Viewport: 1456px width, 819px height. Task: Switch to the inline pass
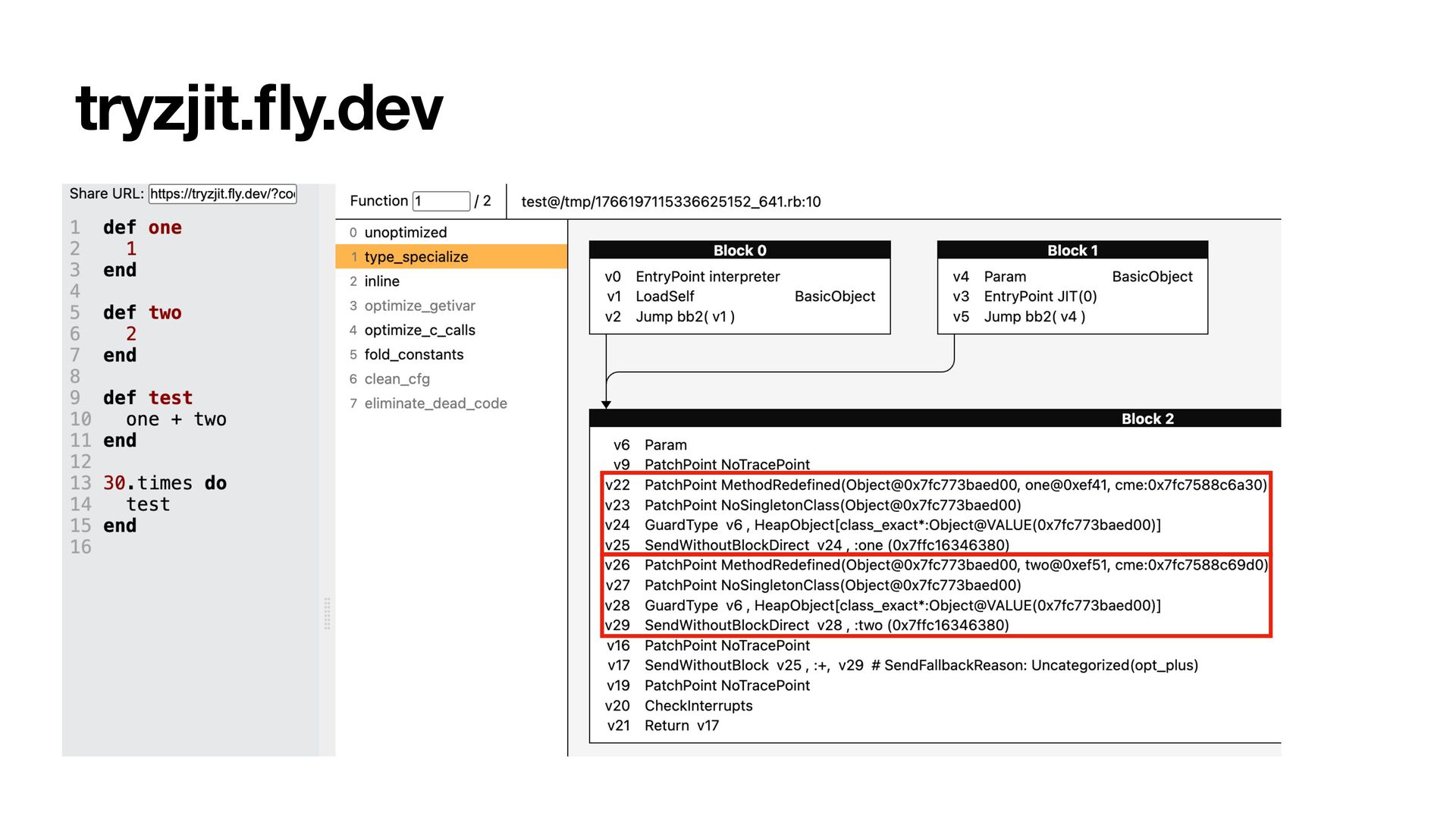(x=381, y=281)
